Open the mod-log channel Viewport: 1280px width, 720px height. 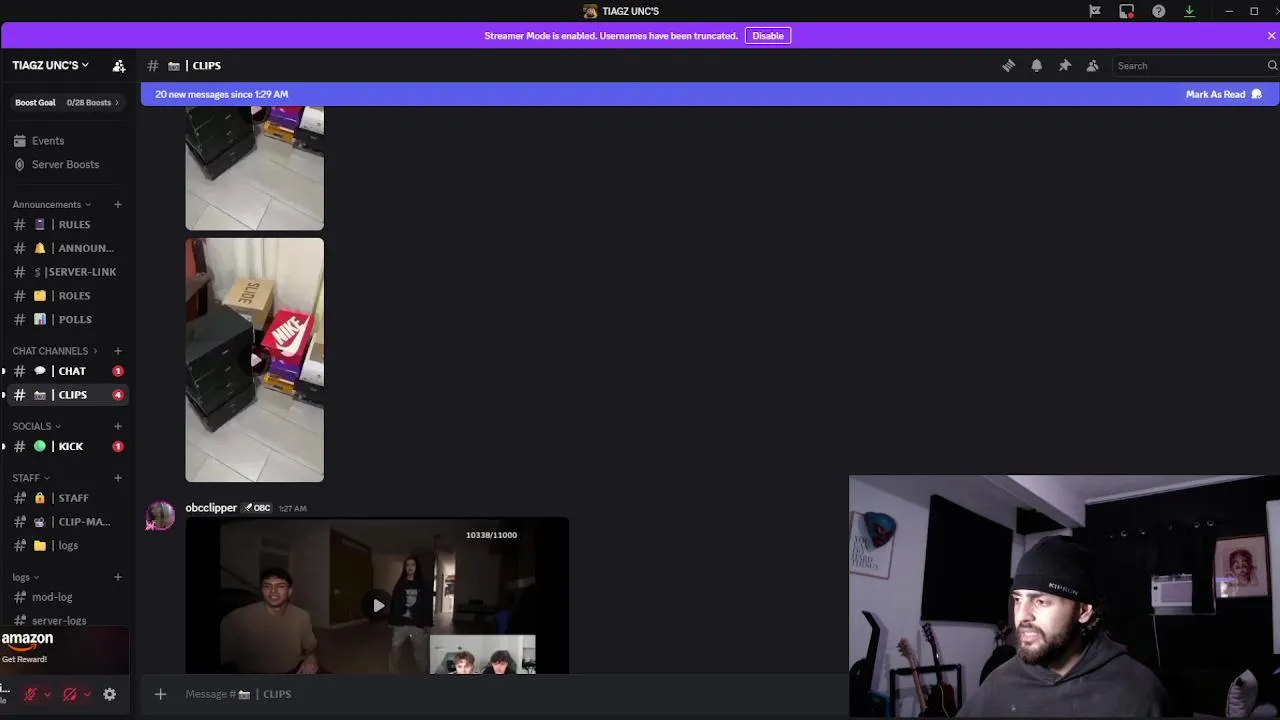67,597
